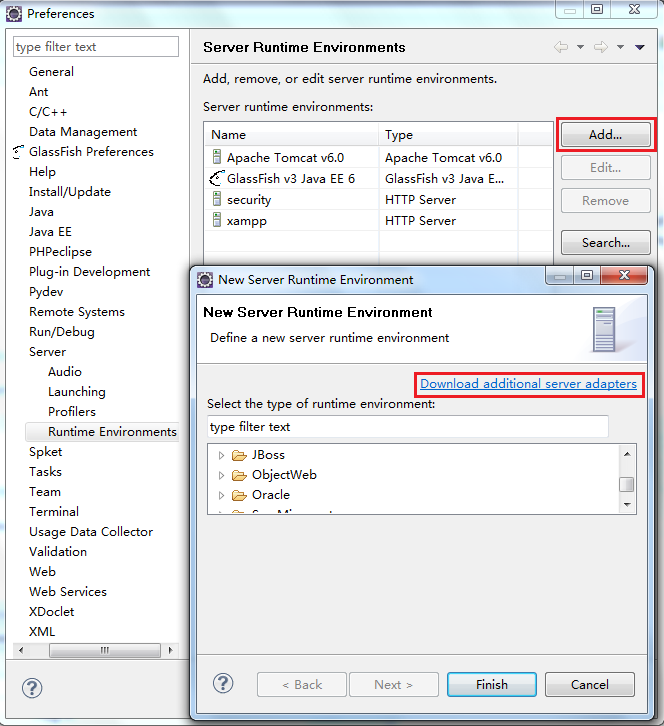Viewport: 664px width, 726px height.
Task: Click scroll down arrow in runtime type list
Action: pos(627,504)
